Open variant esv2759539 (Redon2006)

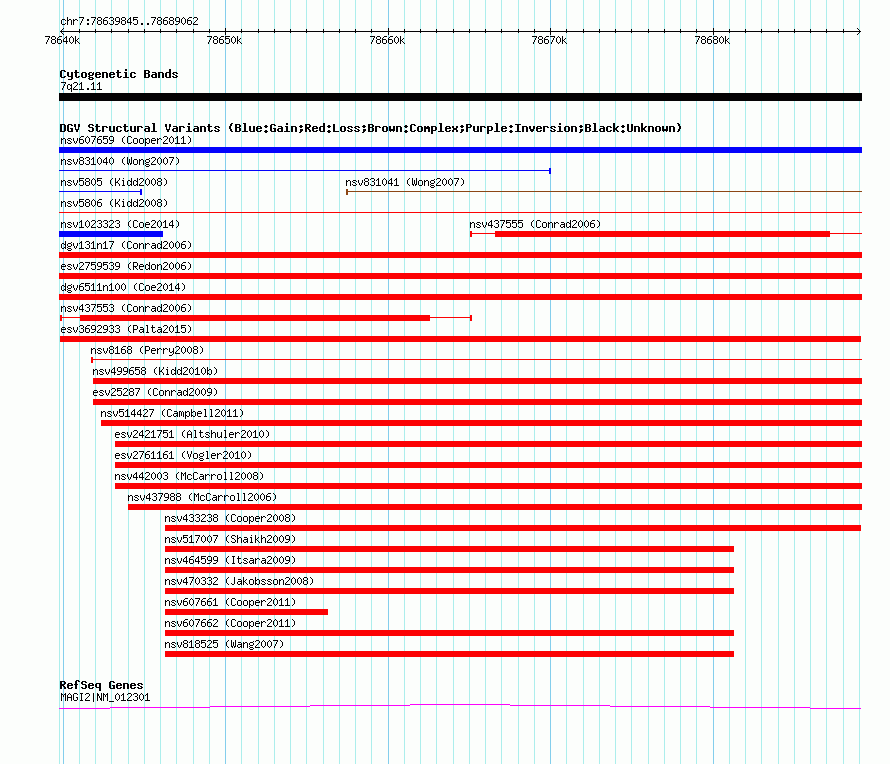126,266
